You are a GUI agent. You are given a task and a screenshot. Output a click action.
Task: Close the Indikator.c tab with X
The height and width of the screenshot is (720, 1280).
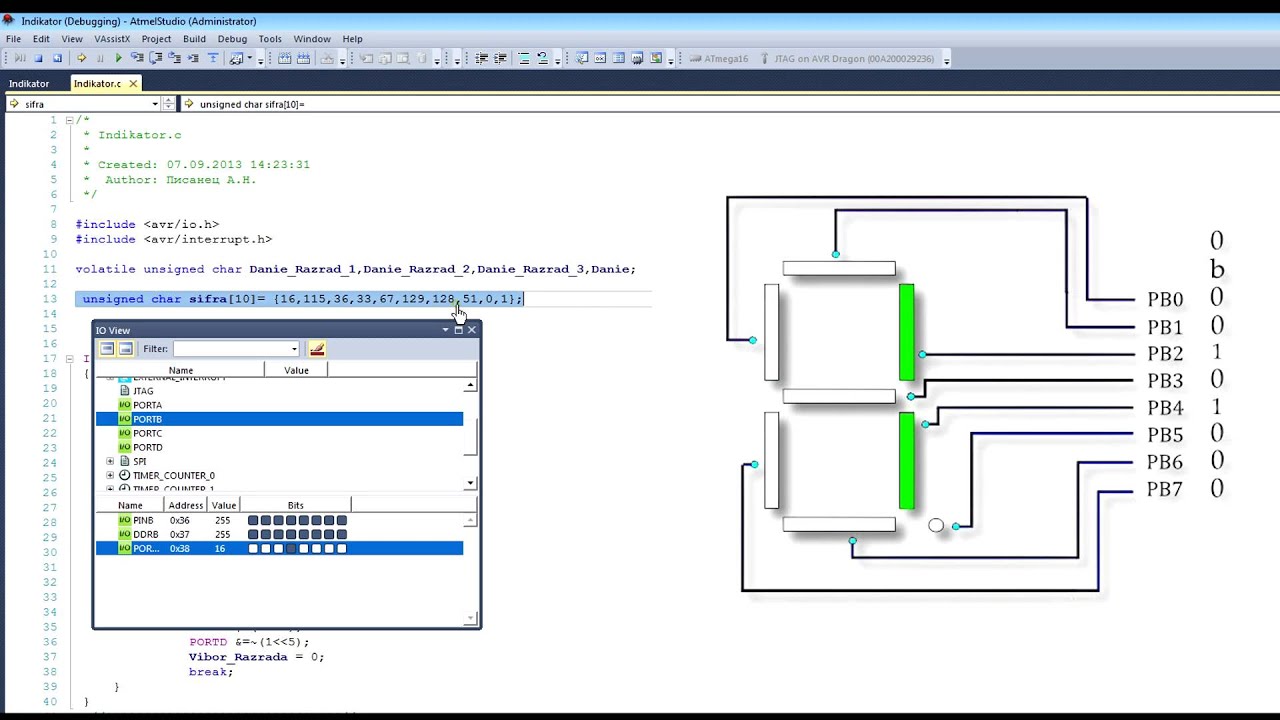click(132, 84)
